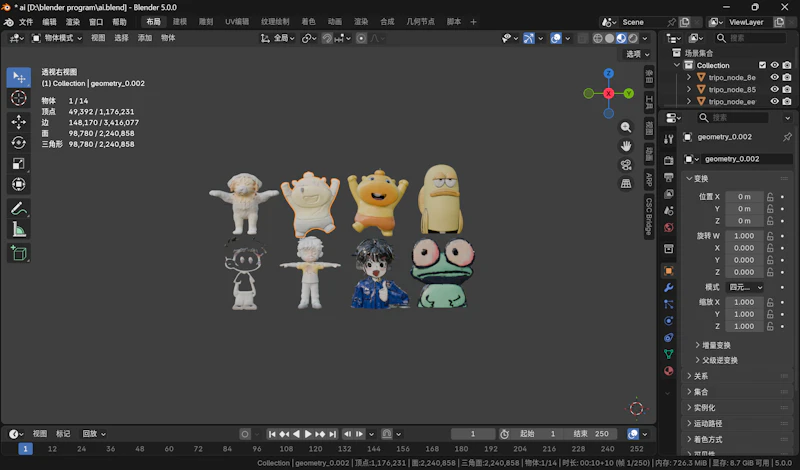The image size is (800, 470).
Task: Click the blue Z axis gizmo ball
Action: click(609, 73)
